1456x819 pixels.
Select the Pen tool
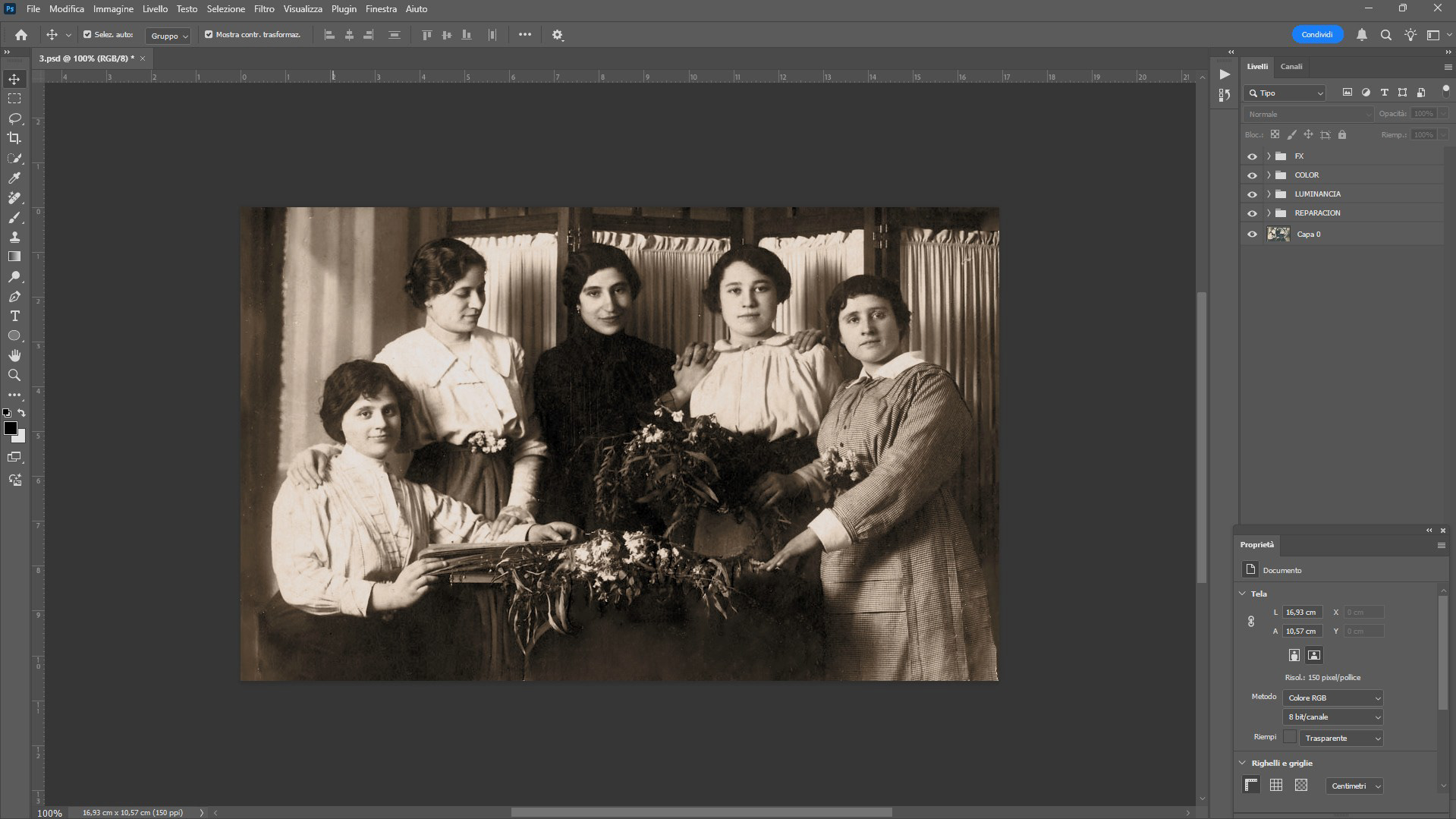pos(14,296)
